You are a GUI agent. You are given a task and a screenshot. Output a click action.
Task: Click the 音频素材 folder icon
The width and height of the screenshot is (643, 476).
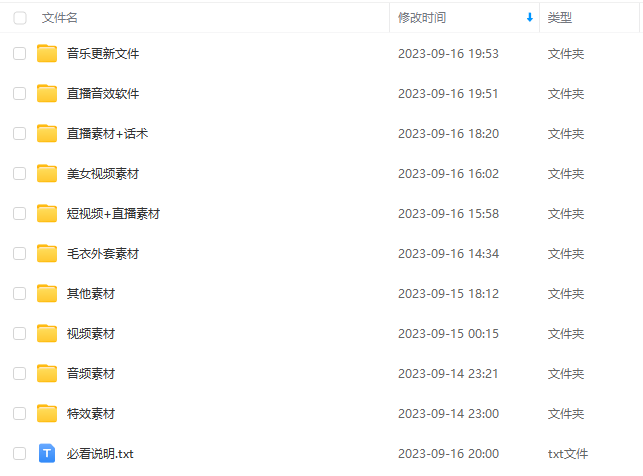coord(47,374)
